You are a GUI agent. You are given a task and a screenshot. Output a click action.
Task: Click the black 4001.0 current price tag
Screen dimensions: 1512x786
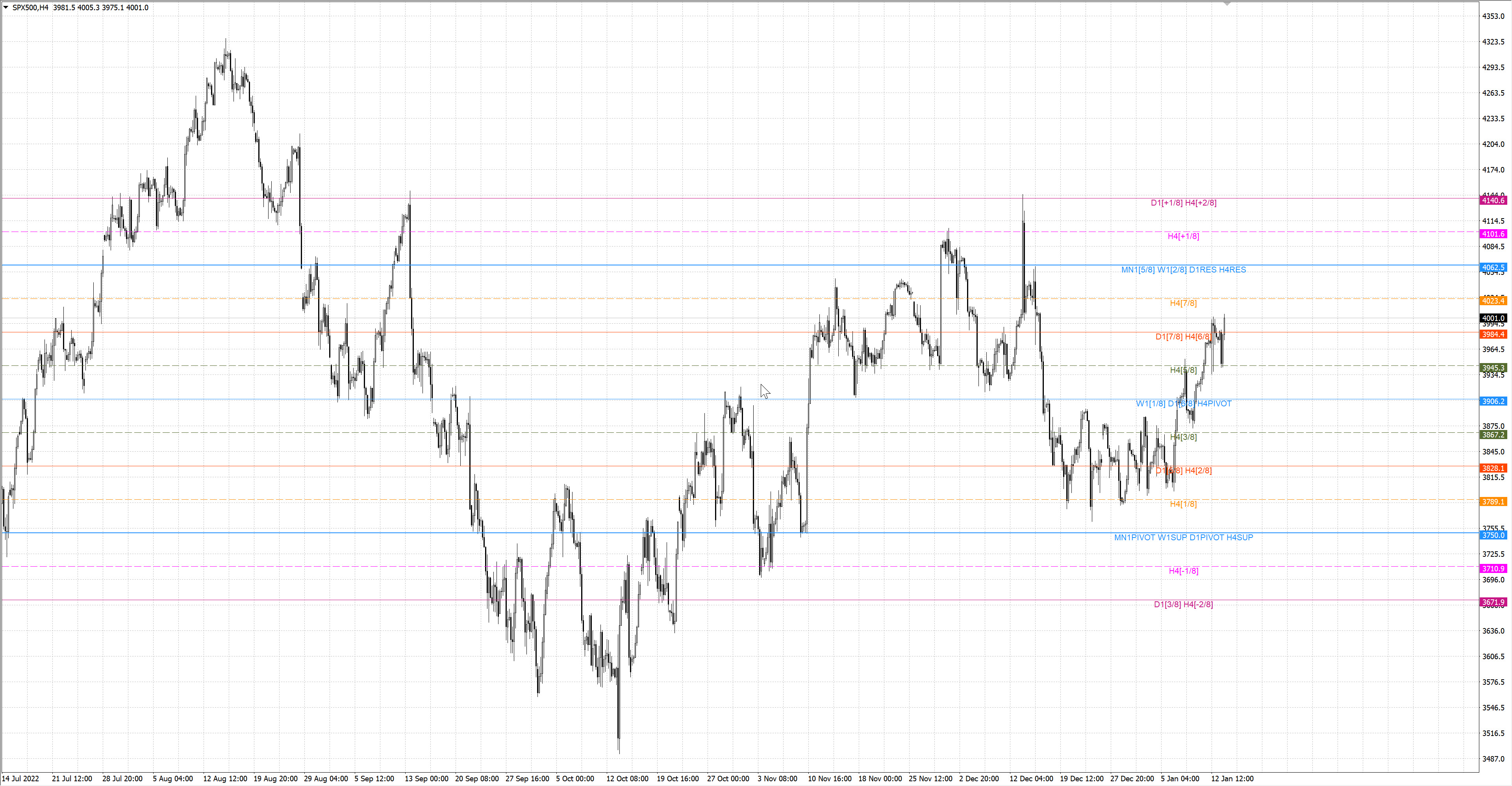click(x=1493, y=318)
